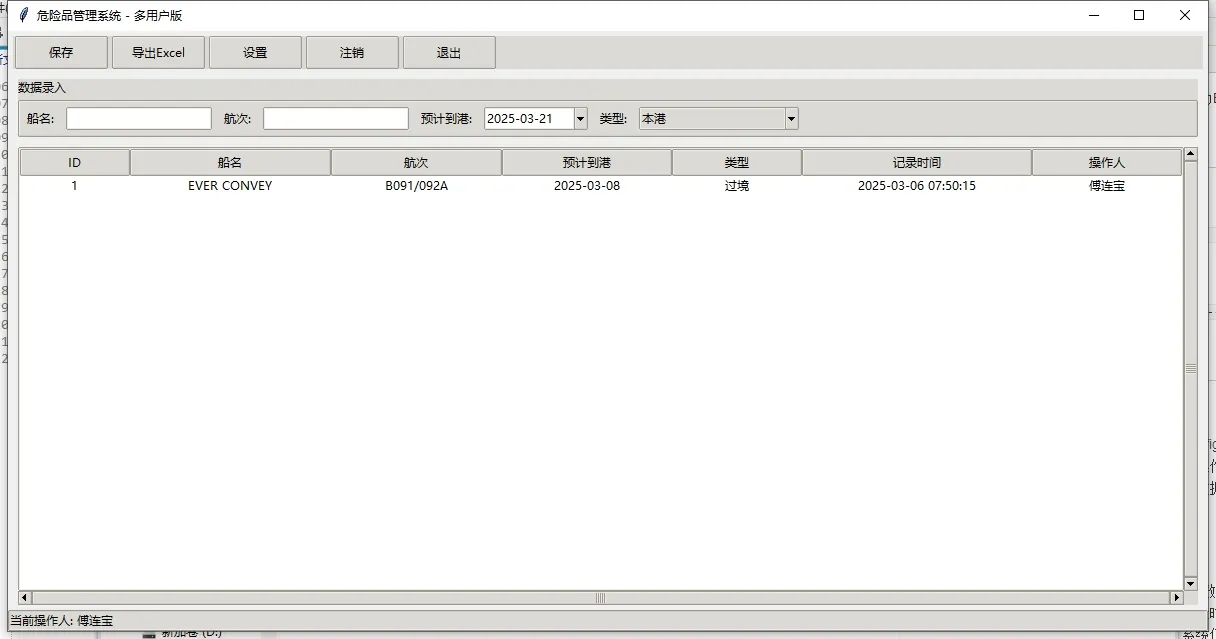Screen dimensions: 1216x639
Task: Click the 航次 column header
Action: click(415, 161)
